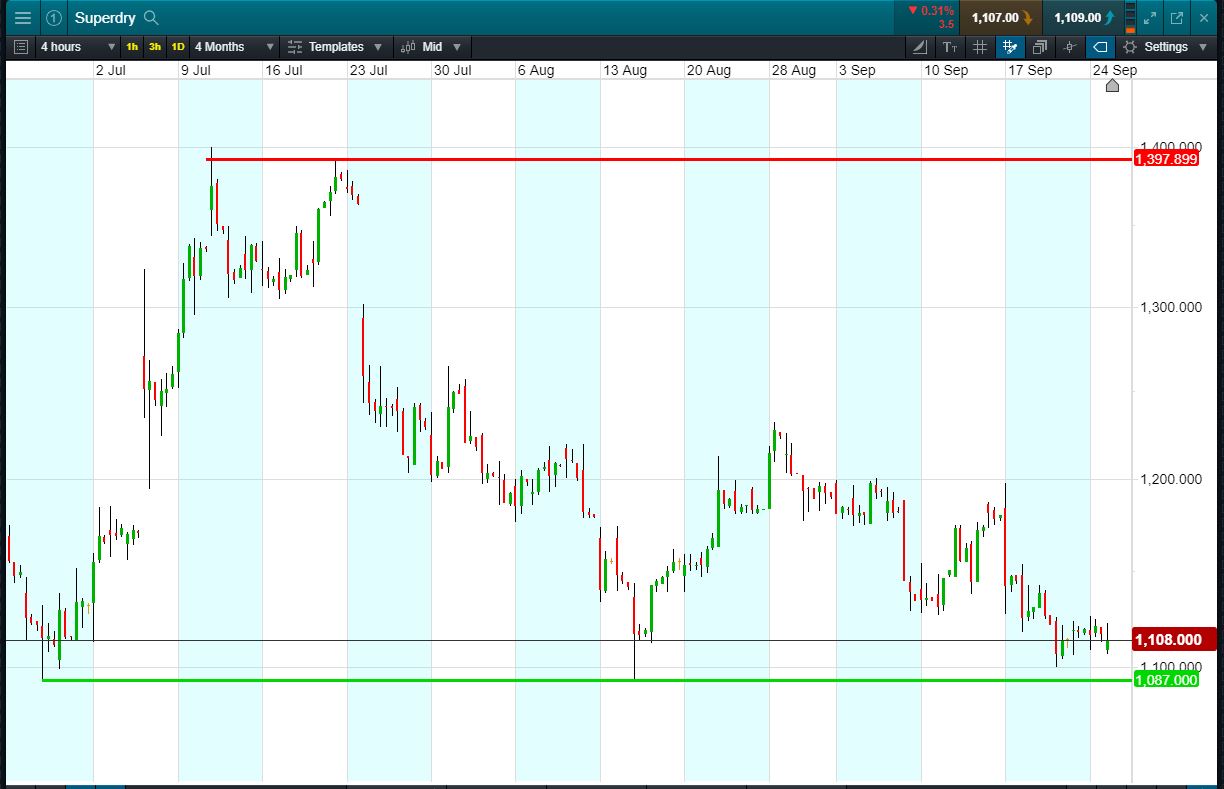
Task: Toggle the chart gridlines
Action: (x=980, y=47)
